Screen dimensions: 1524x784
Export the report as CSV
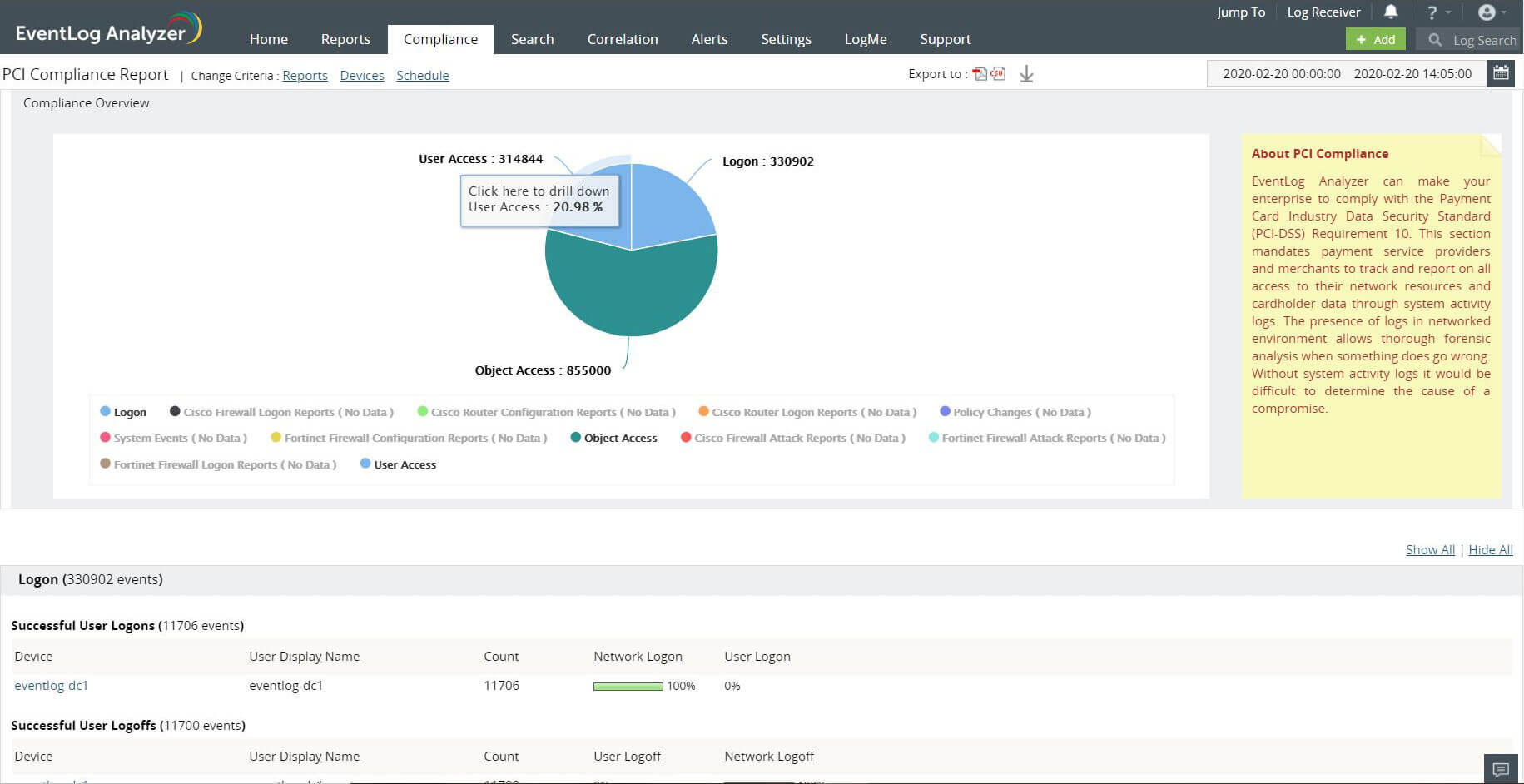997,73
